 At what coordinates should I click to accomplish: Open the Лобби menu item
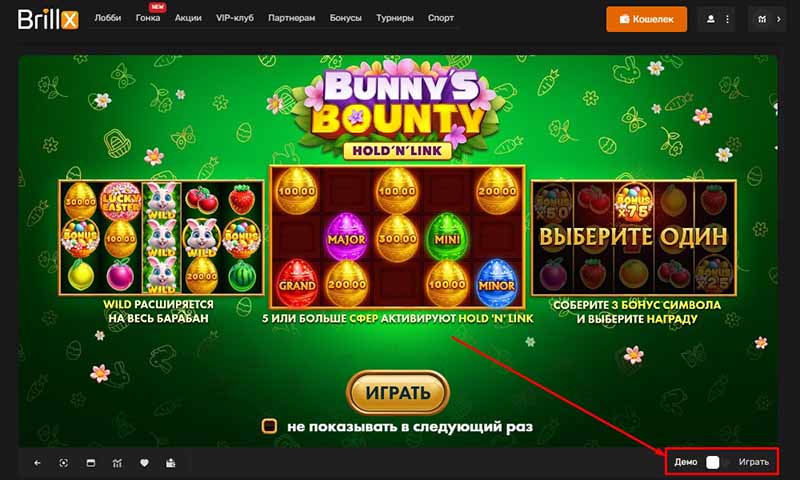[108, 18]
